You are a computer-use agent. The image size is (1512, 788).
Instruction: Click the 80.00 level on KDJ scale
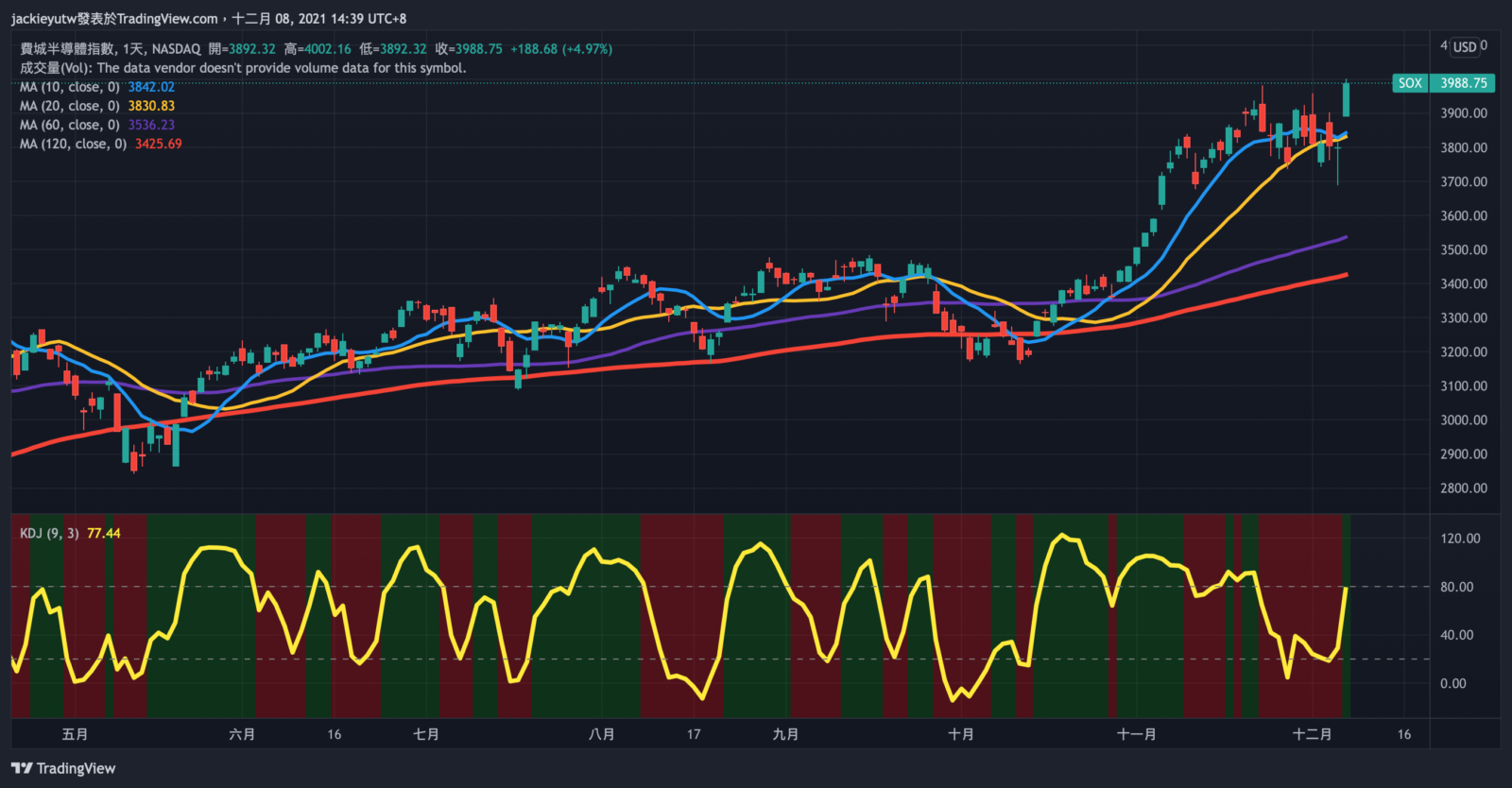[1456, 587]
